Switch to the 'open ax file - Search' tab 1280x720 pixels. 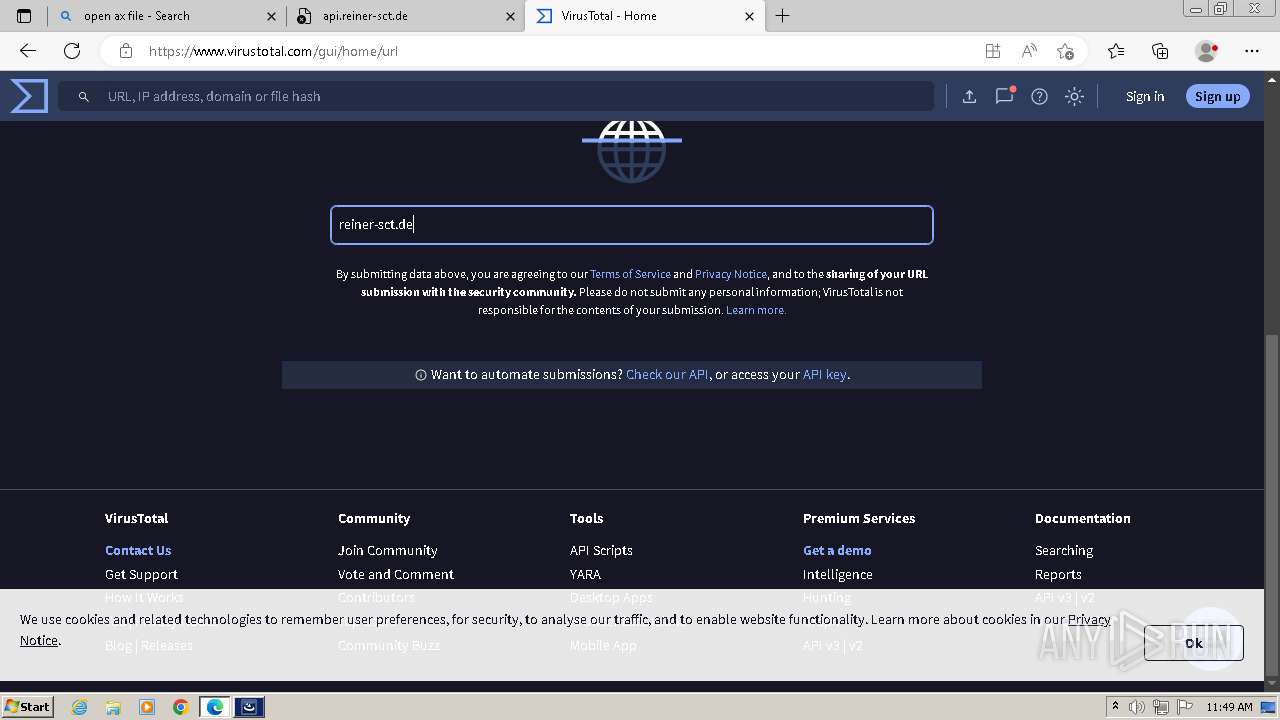tap(168, 16)
